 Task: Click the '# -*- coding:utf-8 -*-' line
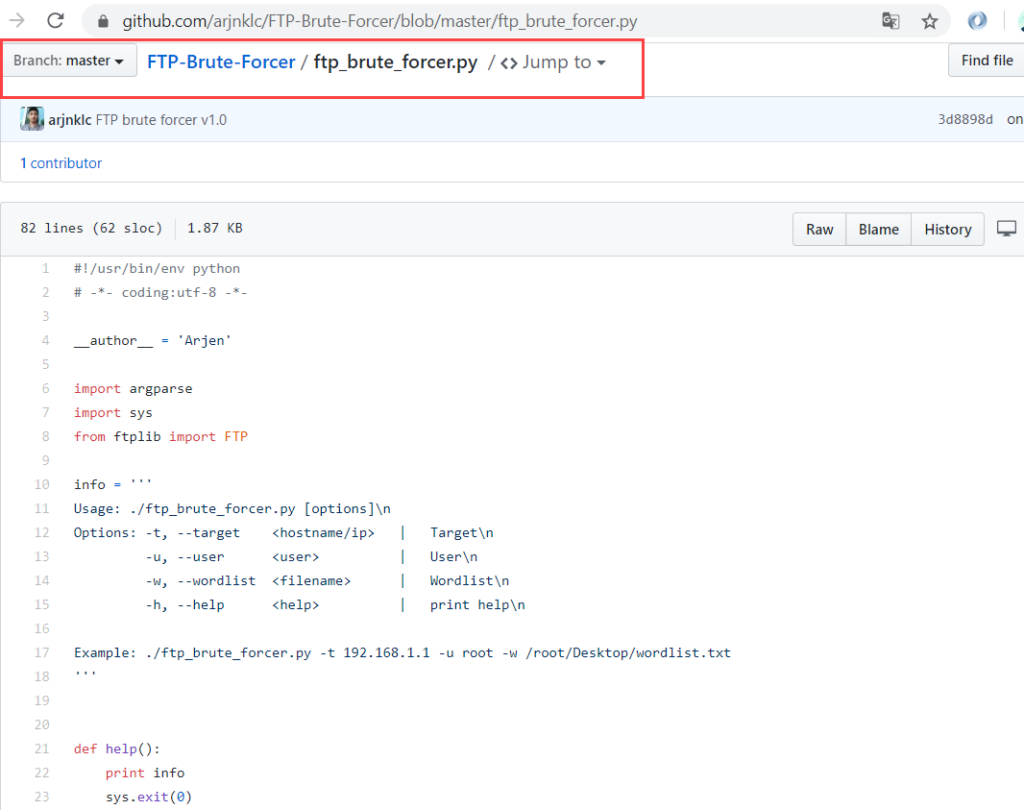[x=161, y=293]
